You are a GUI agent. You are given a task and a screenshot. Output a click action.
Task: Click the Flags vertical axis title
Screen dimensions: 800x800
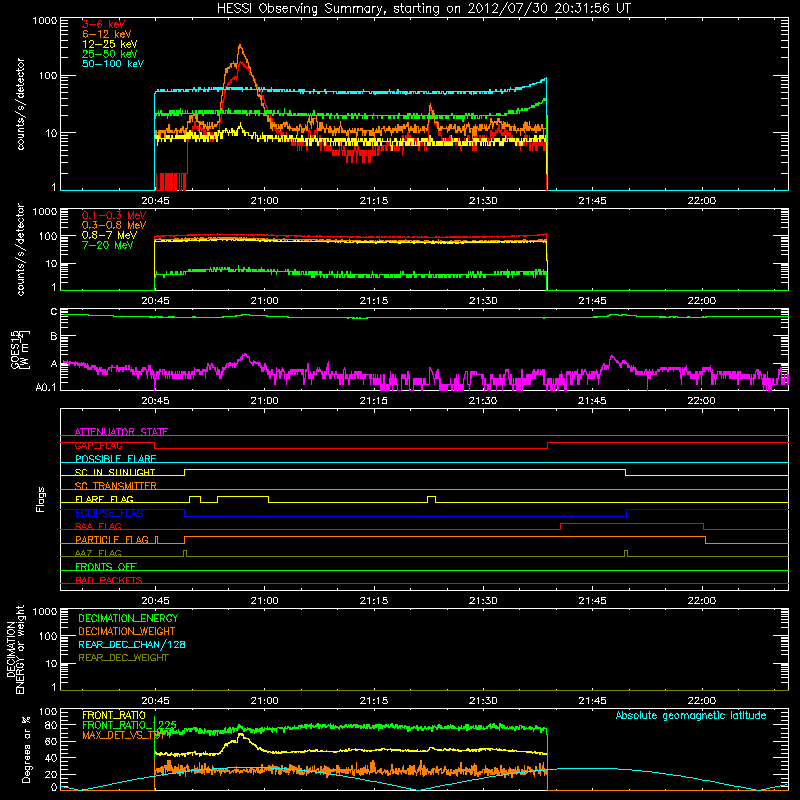tap(41, 499)
